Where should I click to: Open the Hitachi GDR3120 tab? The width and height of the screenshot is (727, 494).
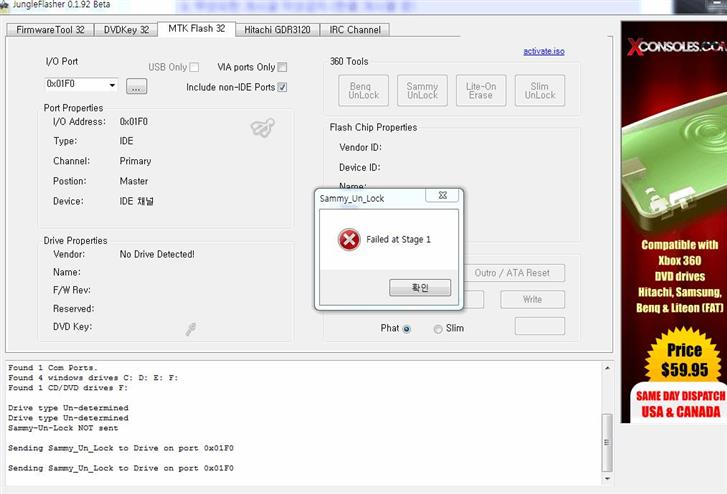click(x=277, y=30)
